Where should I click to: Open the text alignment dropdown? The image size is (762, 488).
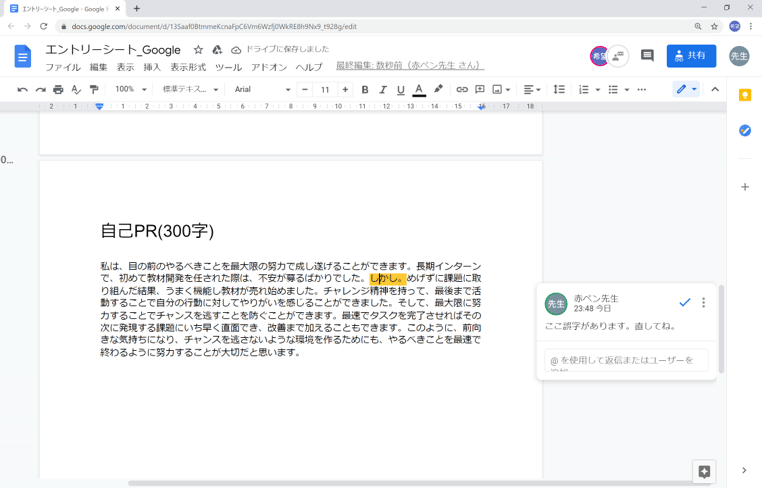[x=532, y=89]
